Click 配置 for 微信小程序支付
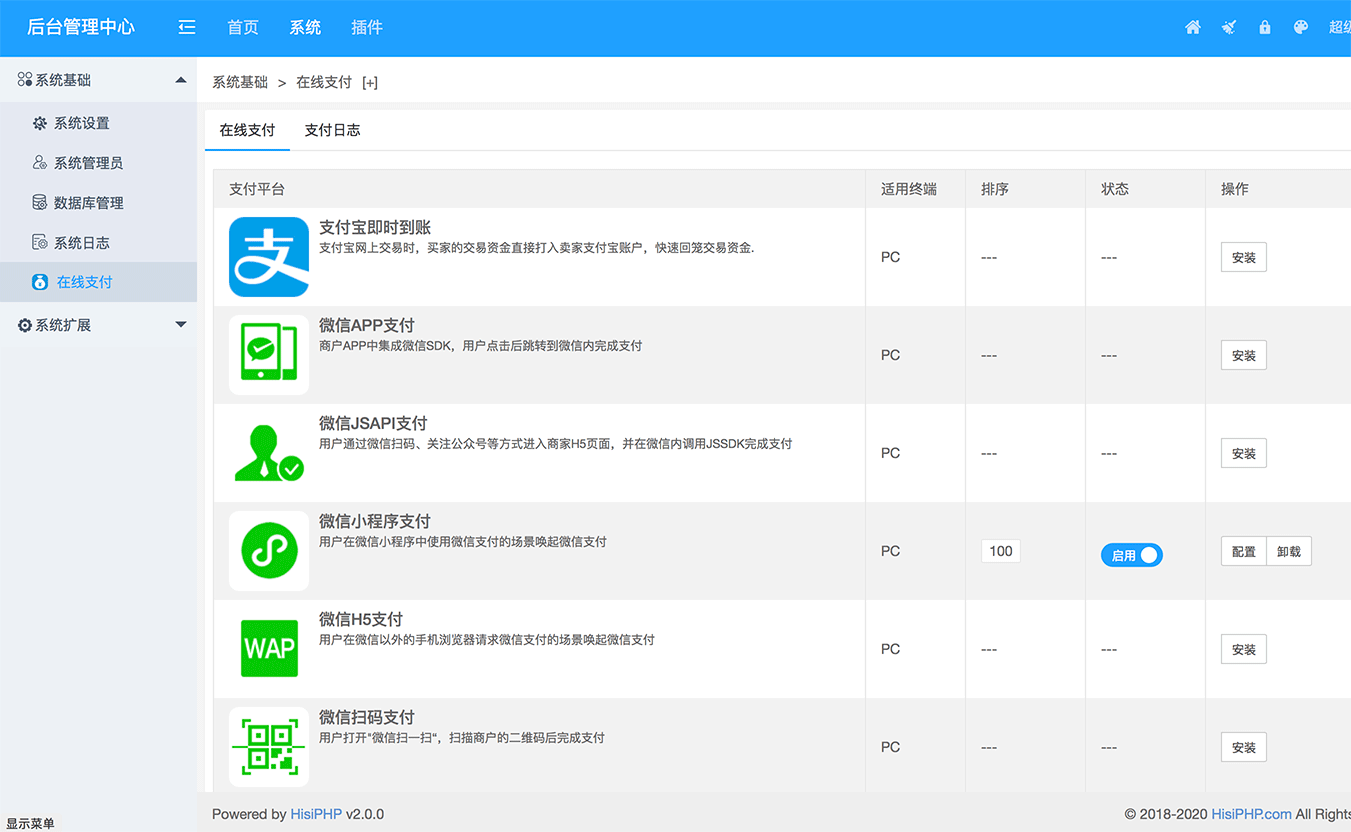1351x832 pixels. (1243, 551)
